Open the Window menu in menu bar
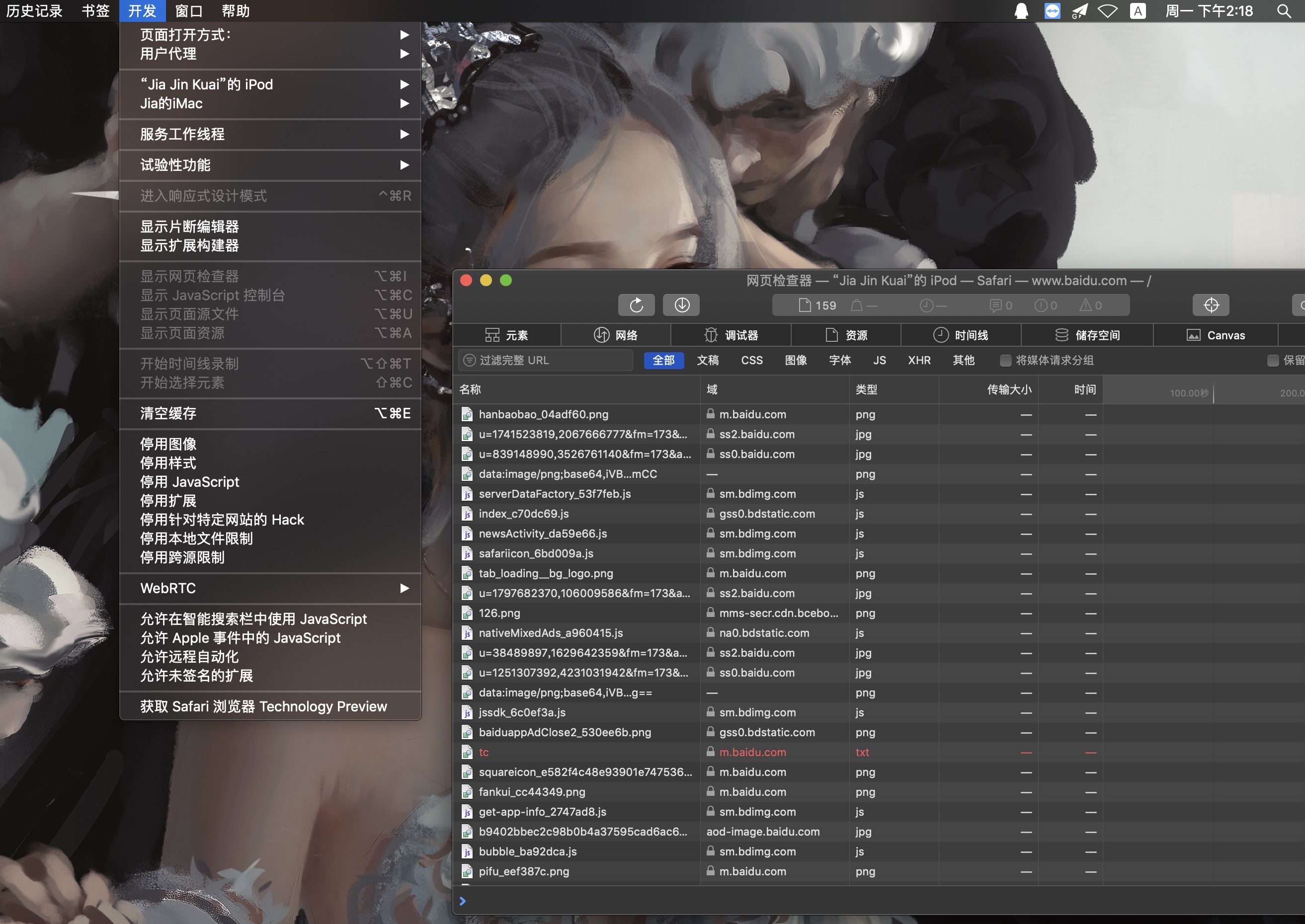Viewport: 1305px width, 924px height. click(x=189, y=11)
